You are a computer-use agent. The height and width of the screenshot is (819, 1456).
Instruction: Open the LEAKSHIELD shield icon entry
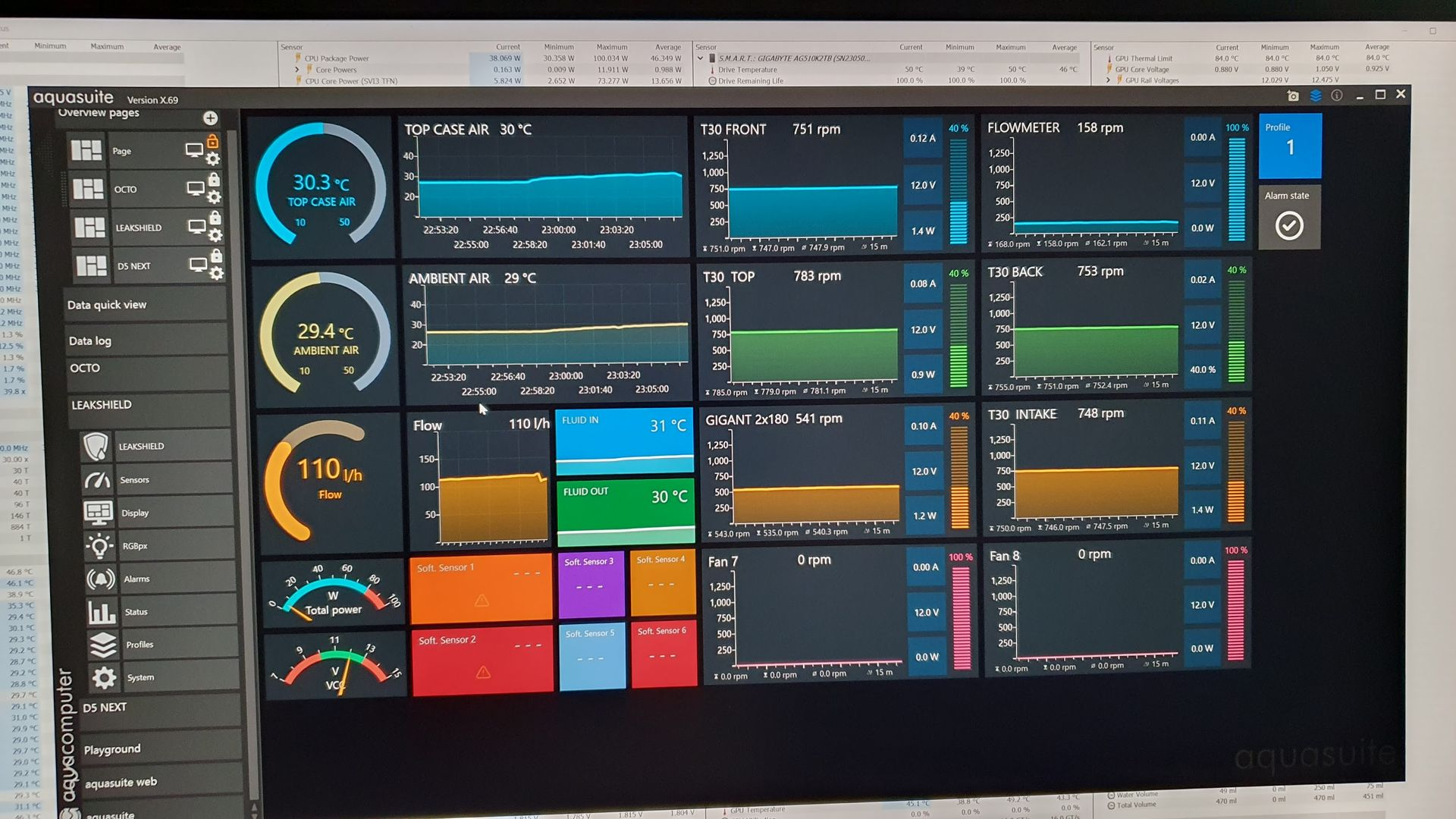[x=96, y=447]
